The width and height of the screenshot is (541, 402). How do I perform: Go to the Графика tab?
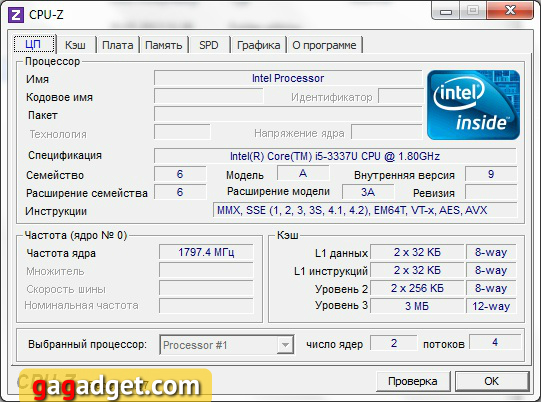coord(258,45)
